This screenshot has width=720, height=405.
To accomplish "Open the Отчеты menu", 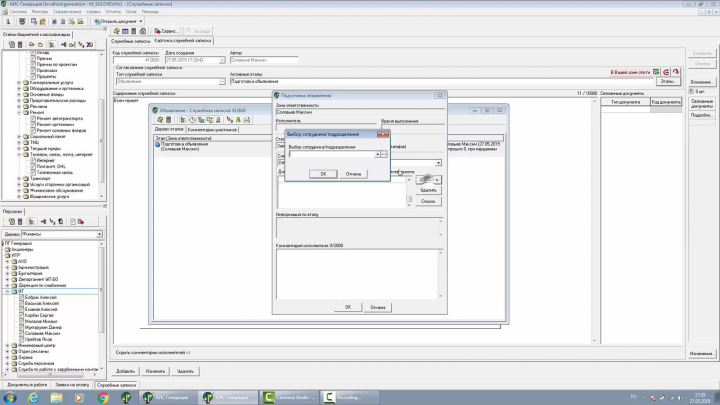I will (x=113, y=11).
